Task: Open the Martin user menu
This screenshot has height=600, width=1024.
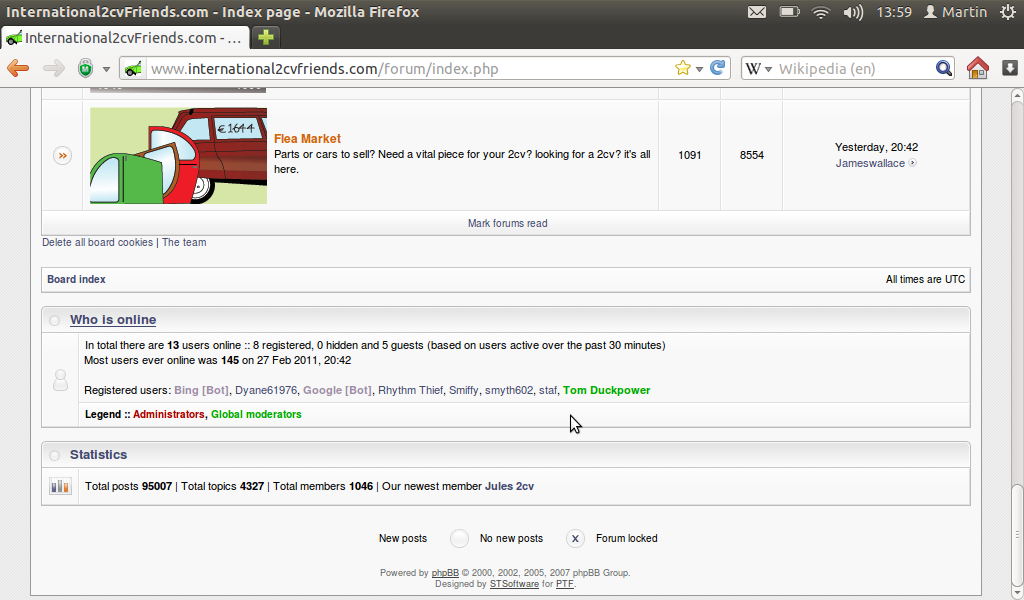Action: point(955,12)
